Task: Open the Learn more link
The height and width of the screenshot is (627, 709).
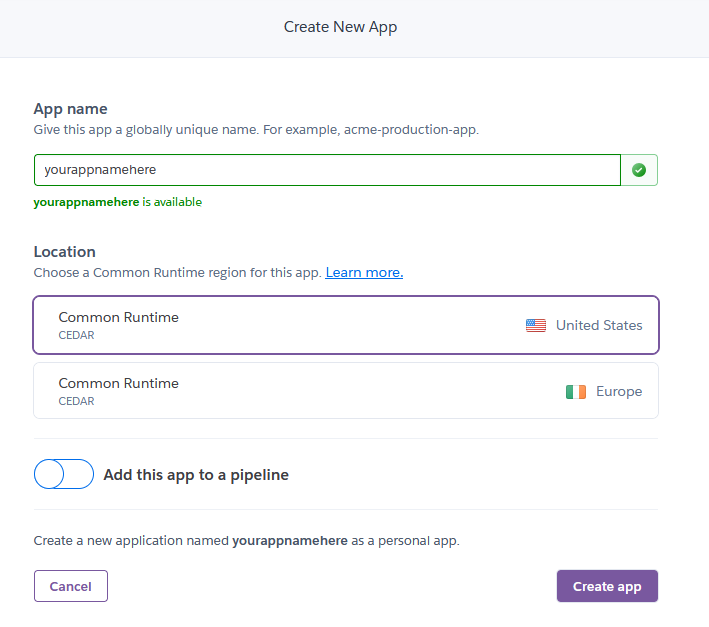Action: click(x=364, y=273)
